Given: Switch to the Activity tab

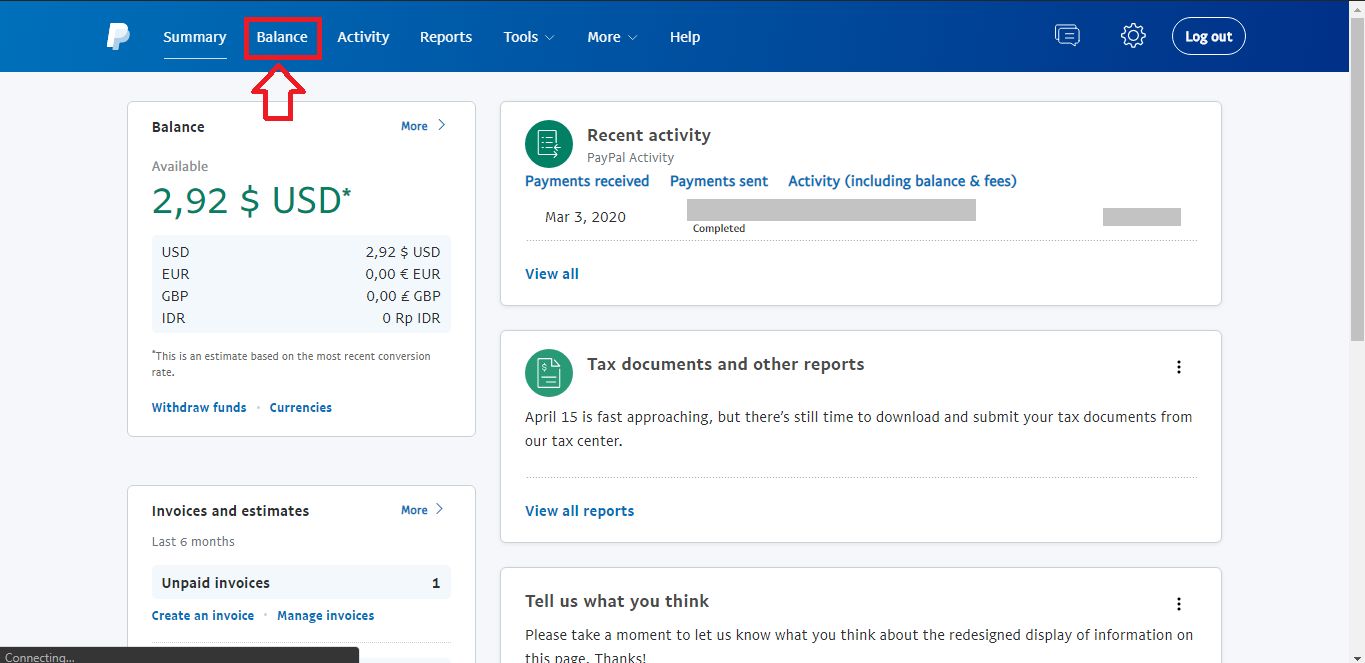Looking at the screenshot, I should pos(363,37).
